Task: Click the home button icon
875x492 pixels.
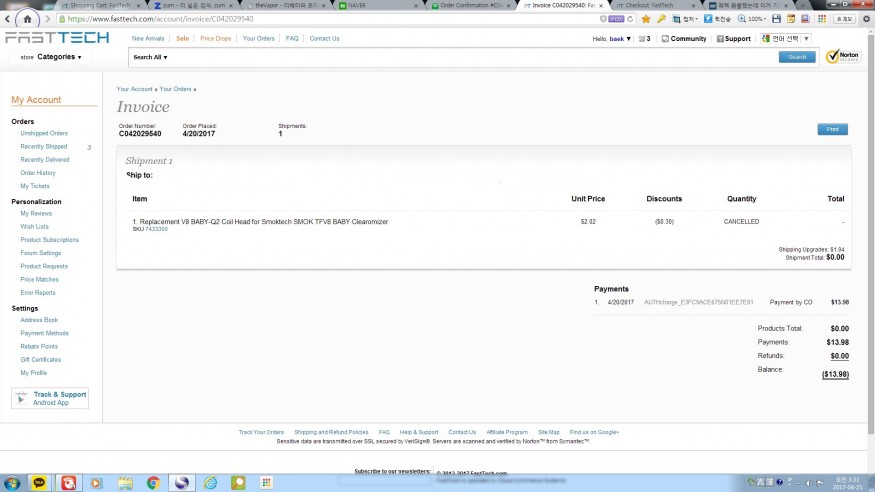Action: click(27, 19)
